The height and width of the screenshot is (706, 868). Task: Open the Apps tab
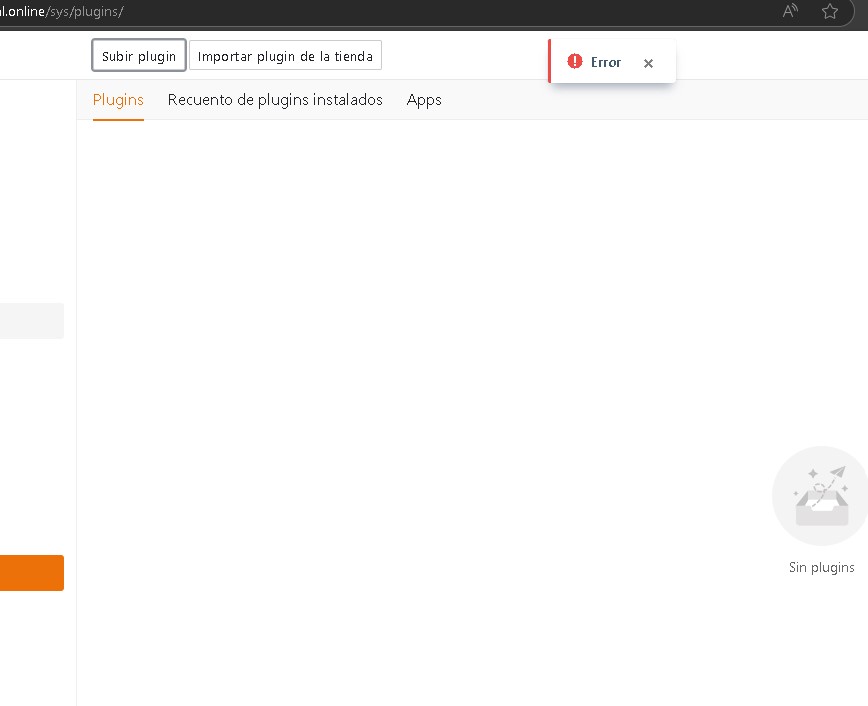(x=424, y=100)
